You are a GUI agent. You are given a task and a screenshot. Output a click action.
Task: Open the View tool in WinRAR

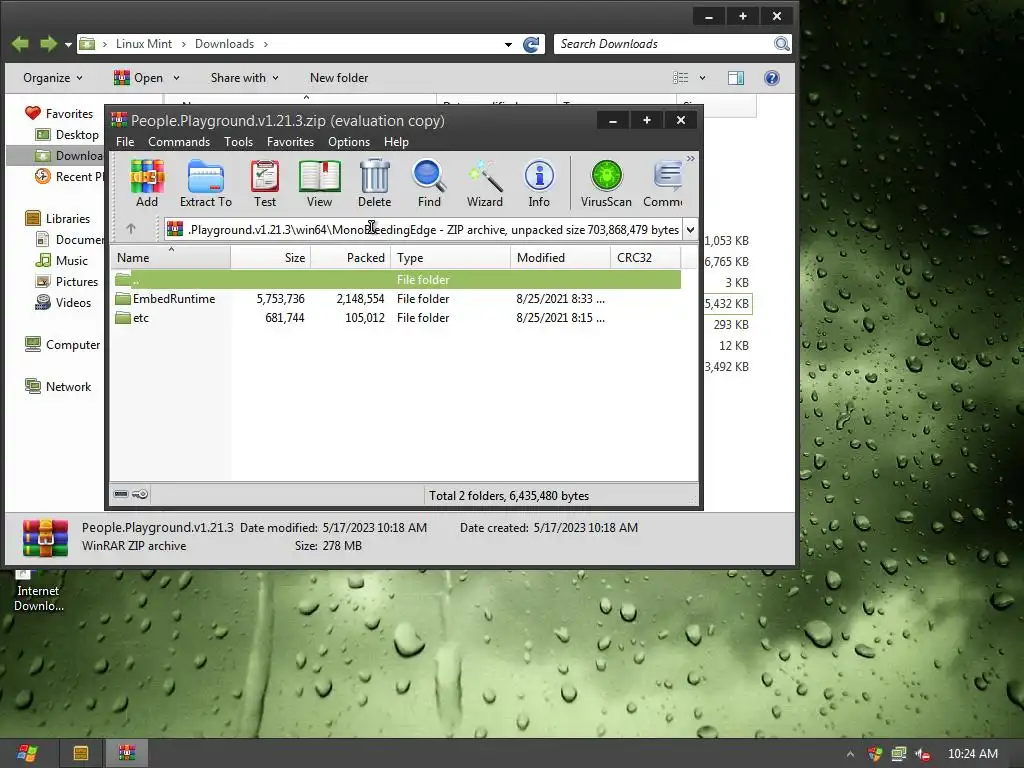[319, 184]
